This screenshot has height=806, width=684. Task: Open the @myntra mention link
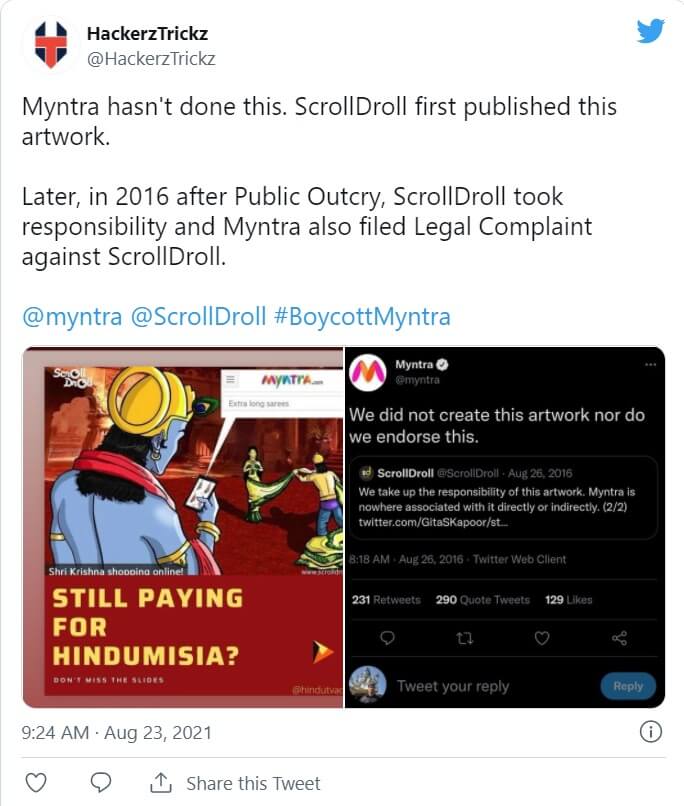tap(72, 317)
